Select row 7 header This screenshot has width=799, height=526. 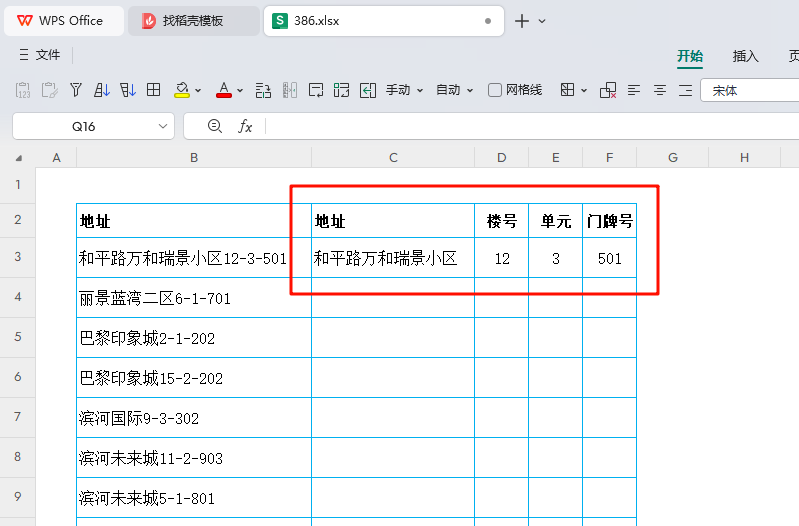point(18,416)
